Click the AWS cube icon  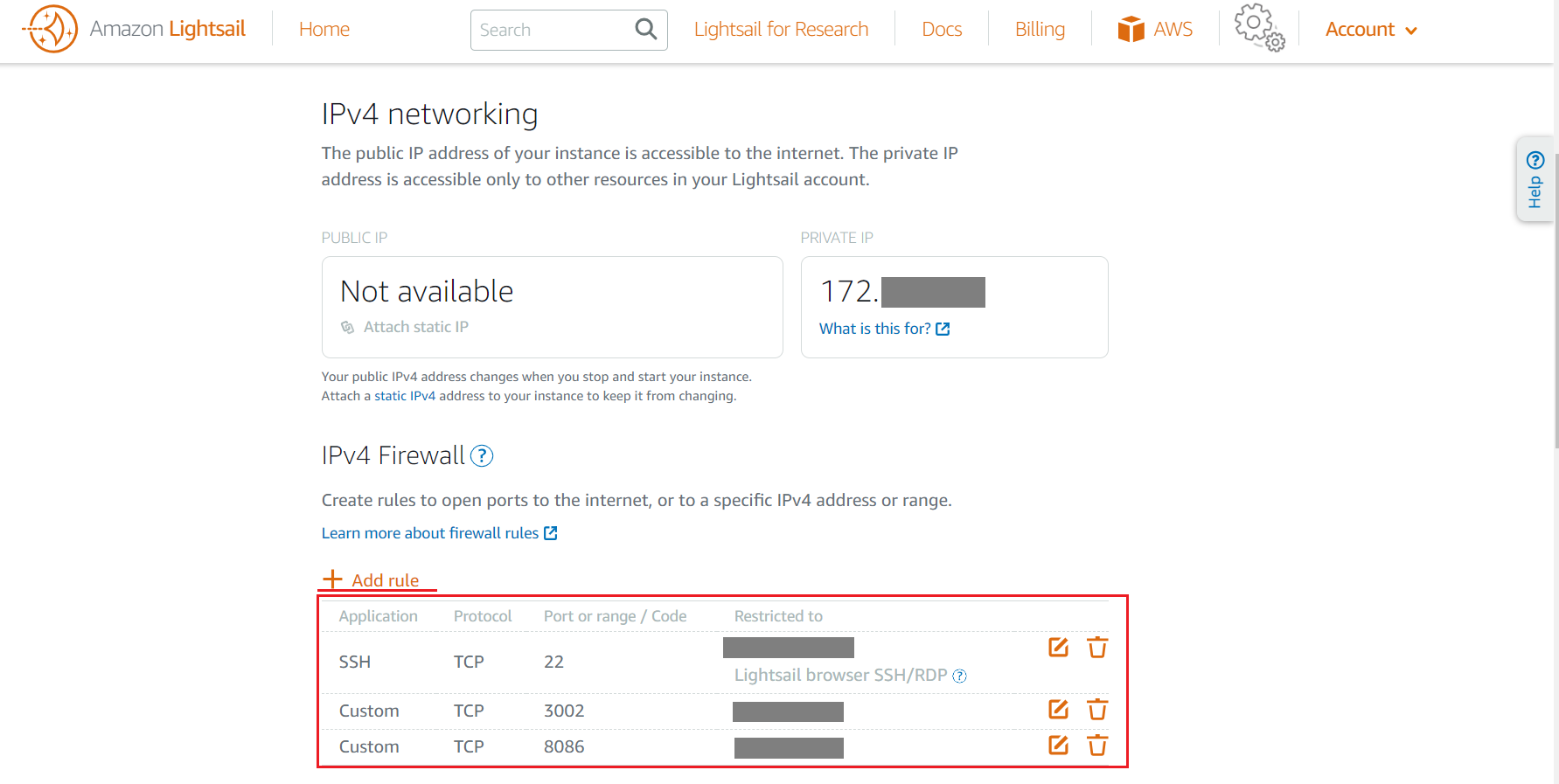click(1131, 30)
